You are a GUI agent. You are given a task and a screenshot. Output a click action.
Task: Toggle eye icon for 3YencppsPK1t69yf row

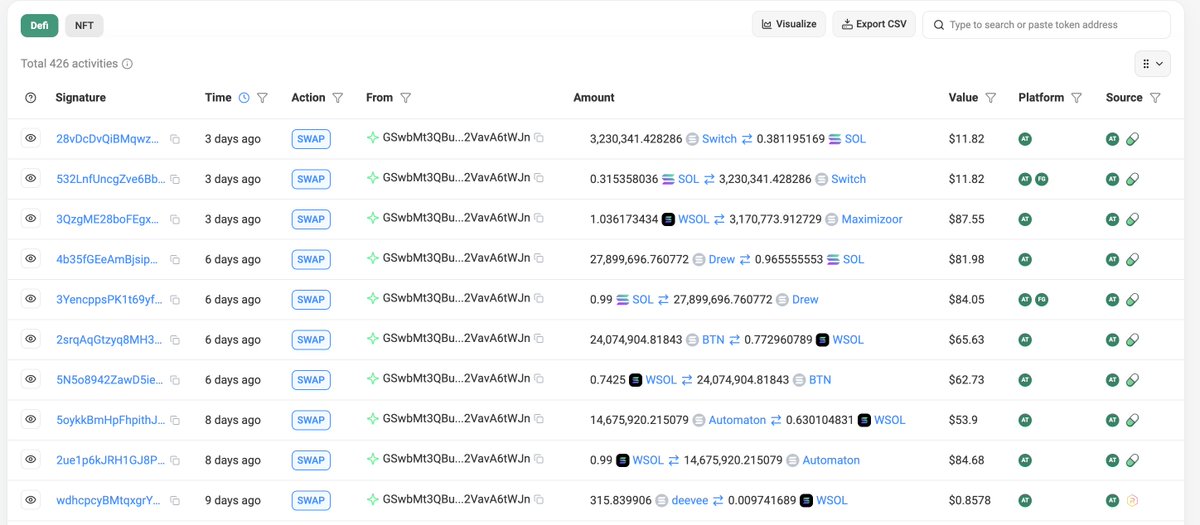30,299
